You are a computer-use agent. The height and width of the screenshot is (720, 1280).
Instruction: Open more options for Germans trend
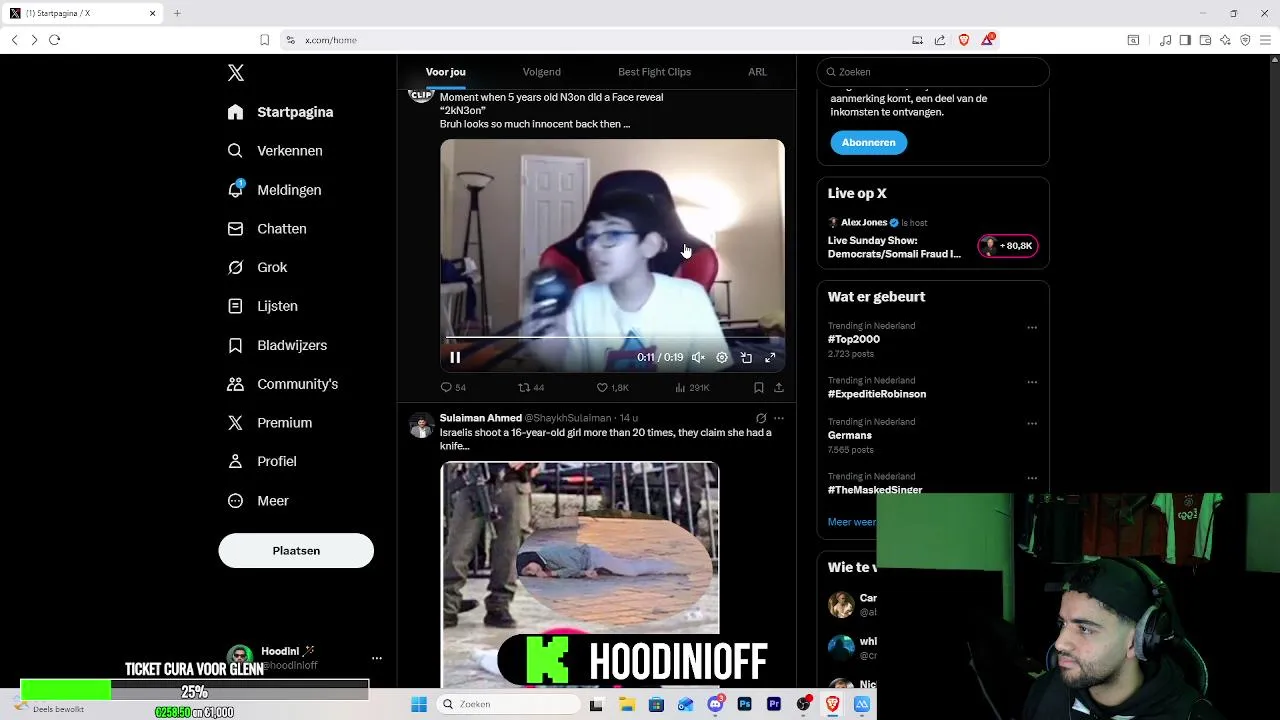click(1032, 423)
